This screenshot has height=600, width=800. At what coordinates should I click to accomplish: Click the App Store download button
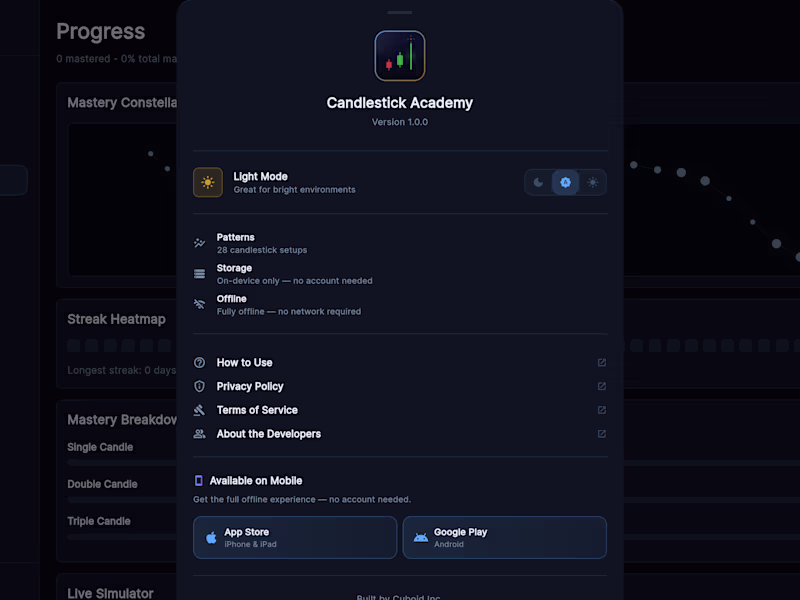coord(294,537)
